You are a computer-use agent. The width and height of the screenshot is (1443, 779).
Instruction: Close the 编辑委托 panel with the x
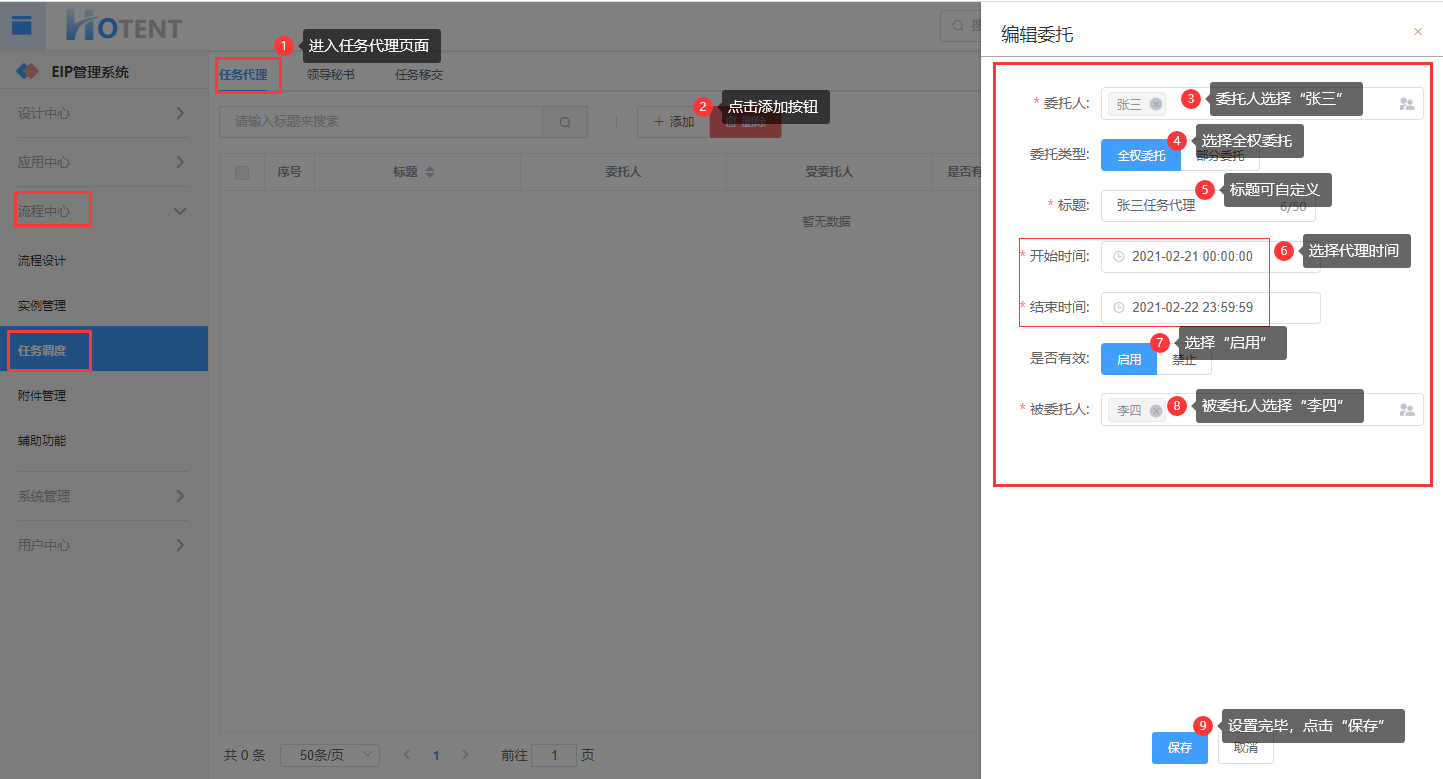pyautogui.click(x=1417, y=32)
